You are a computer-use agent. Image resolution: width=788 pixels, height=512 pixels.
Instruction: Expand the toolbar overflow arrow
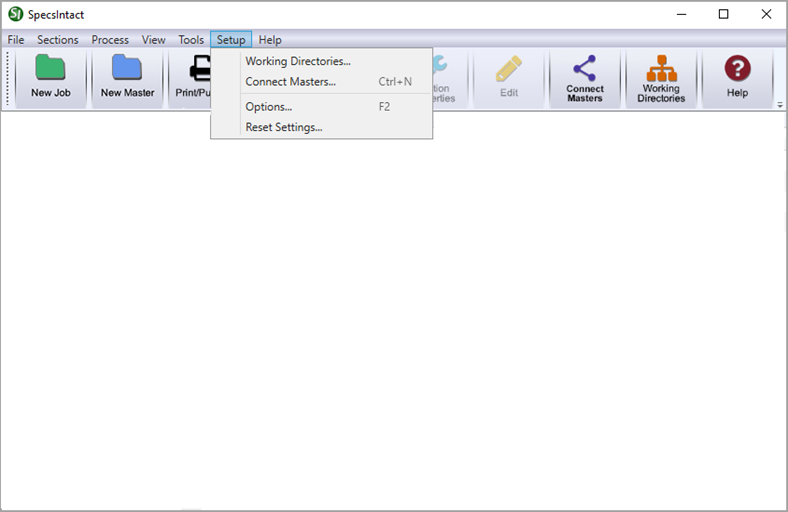[x=780, y=105]
